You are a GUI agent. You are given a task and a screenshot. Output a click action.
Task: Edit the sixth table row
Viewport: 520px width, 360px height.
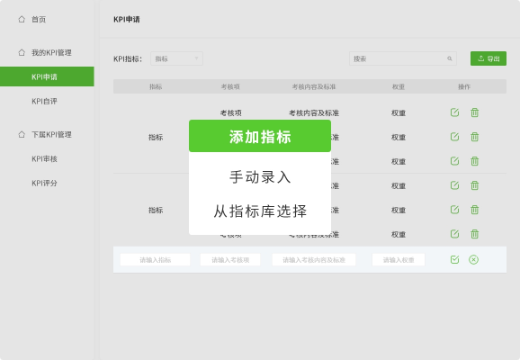[x=455, y=234]
